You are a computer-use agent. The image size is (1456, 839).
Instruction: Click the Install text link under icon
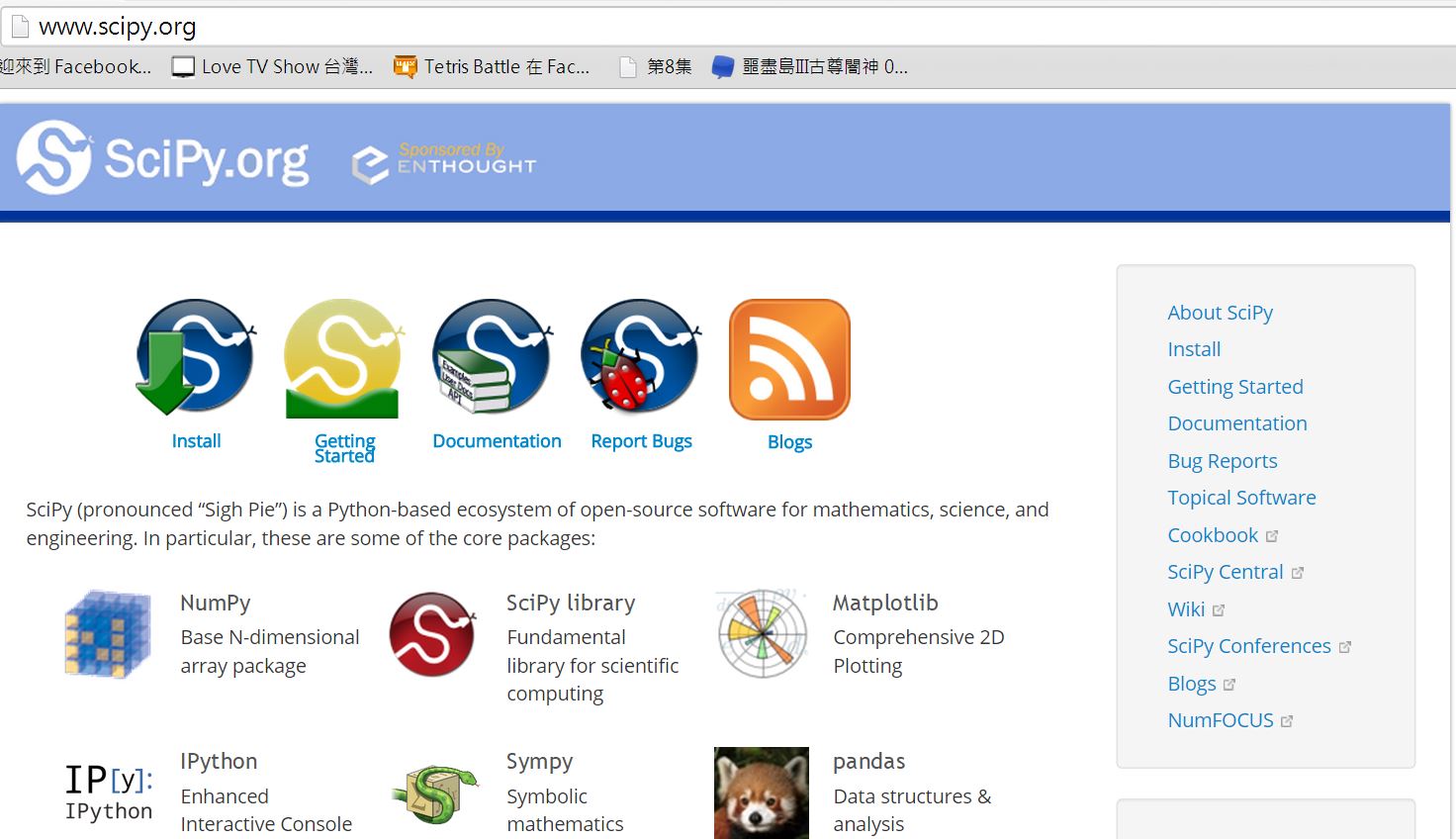click(196, 441)
